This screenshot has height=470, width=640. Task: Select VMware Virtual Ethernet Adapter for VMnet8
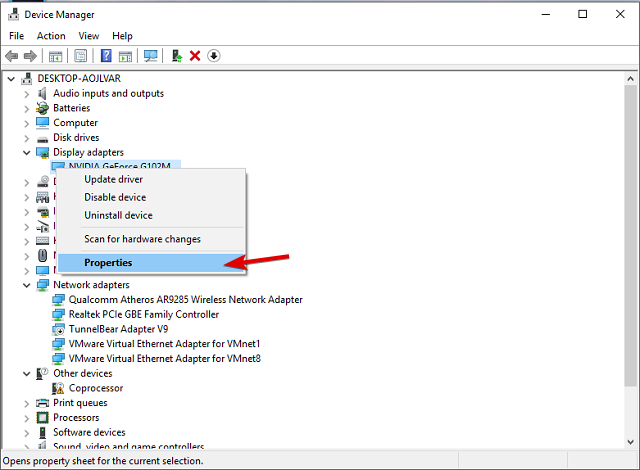coord(164,359)
